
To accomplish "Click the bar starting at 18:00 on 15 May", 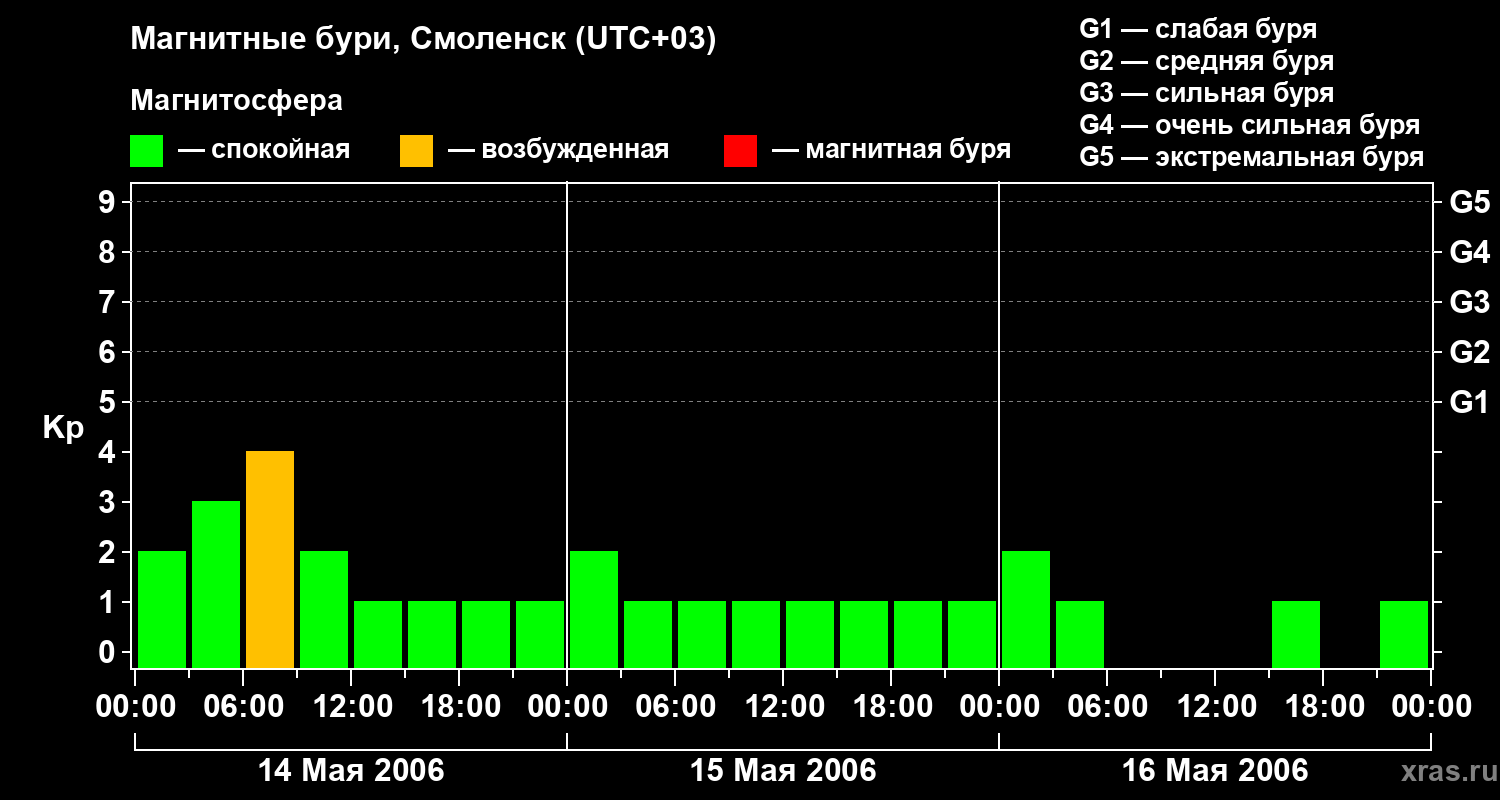I will [x=918, y=634].
